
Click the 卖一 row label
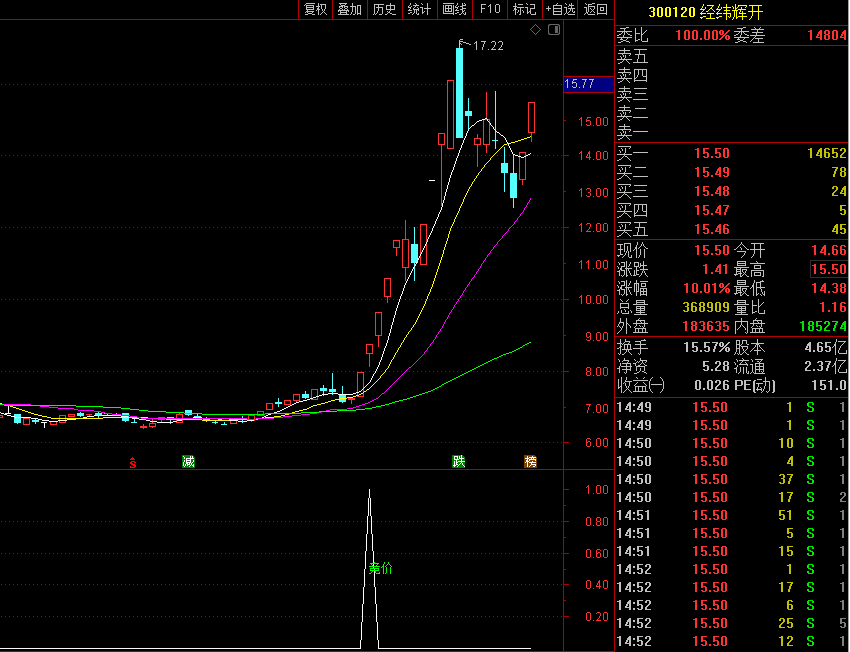coord(633,132)
